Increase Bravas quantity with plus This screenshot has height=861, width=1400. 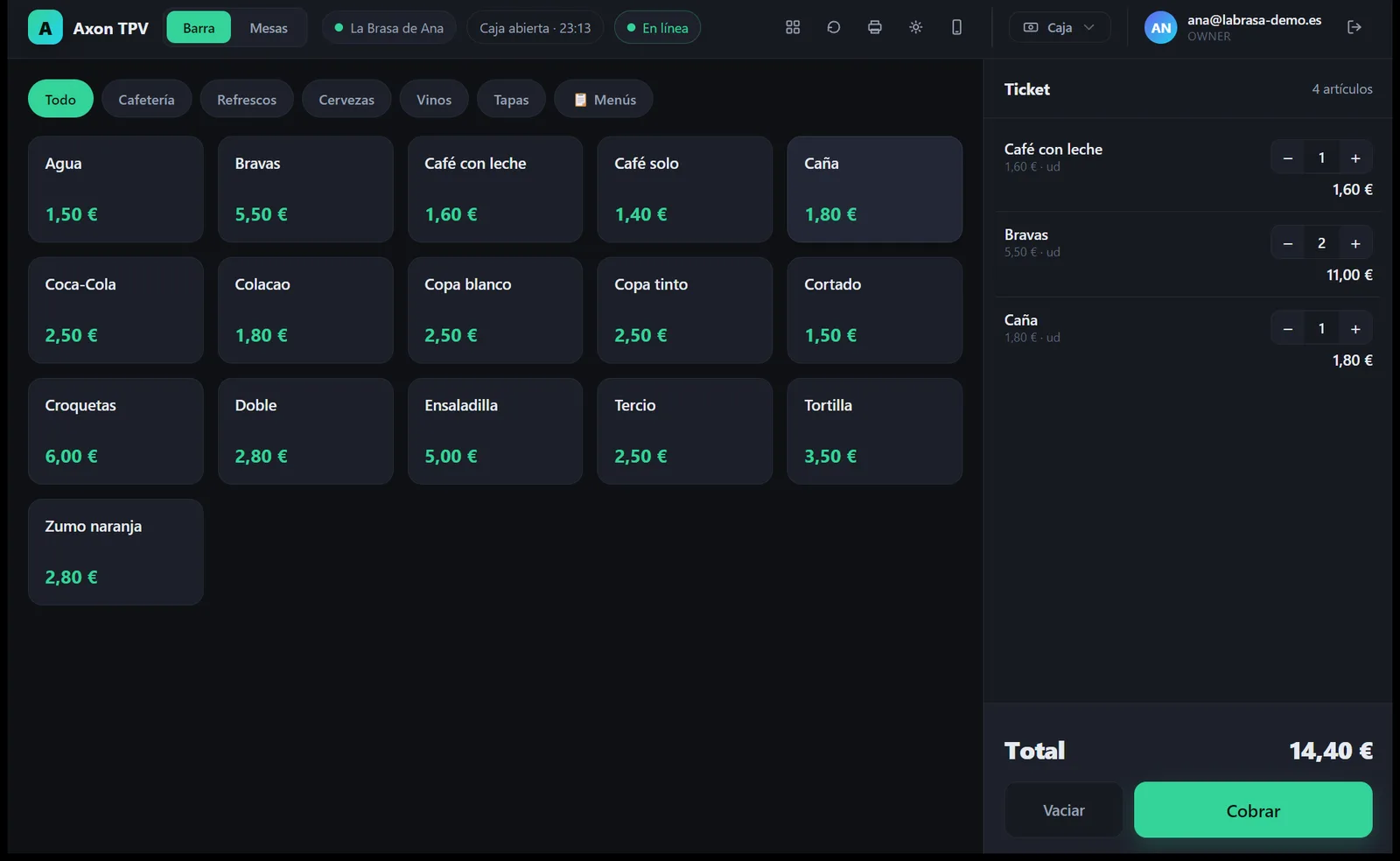tap(1355, 243)
